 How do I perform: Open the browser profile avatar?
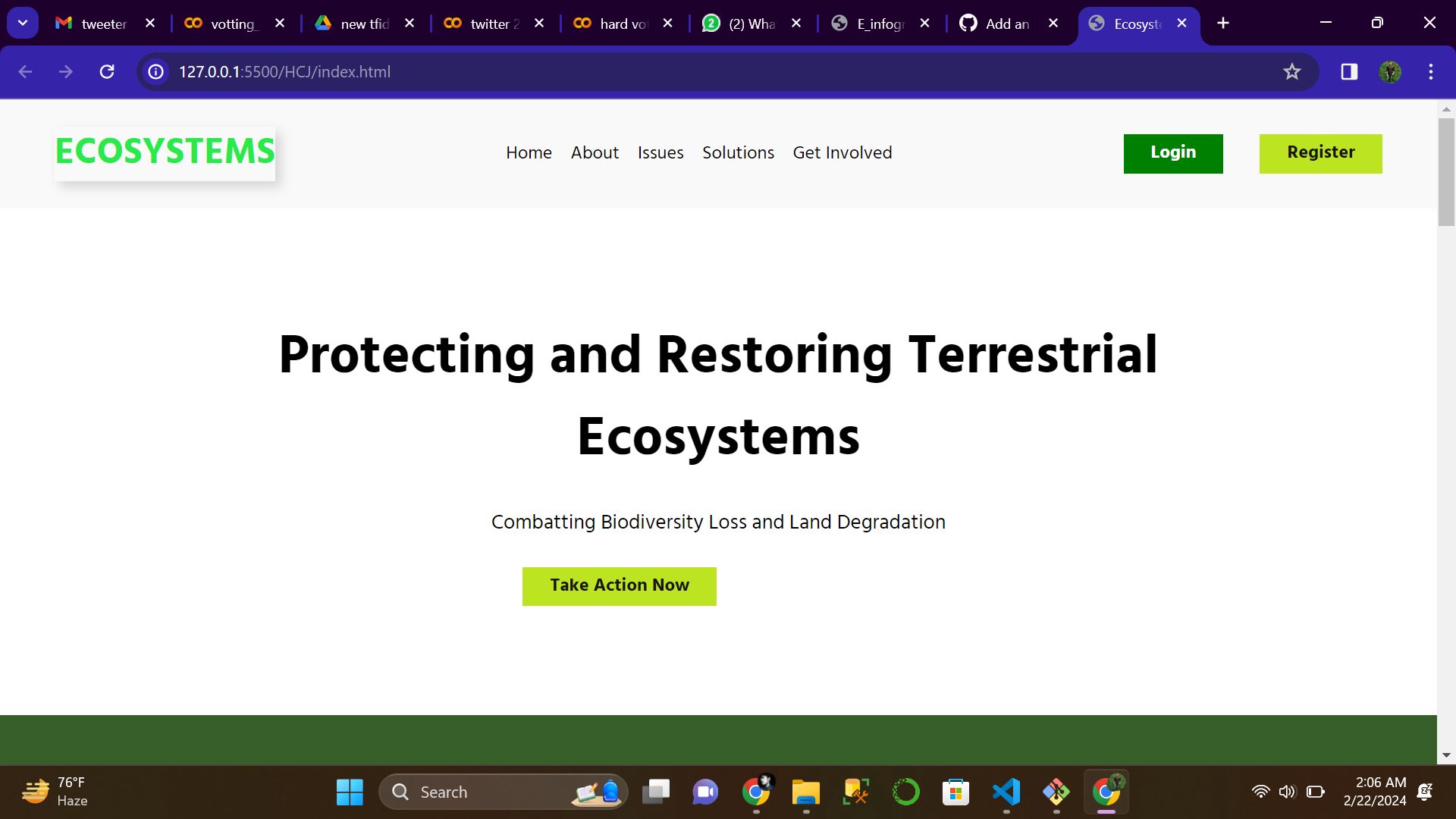1391,72
